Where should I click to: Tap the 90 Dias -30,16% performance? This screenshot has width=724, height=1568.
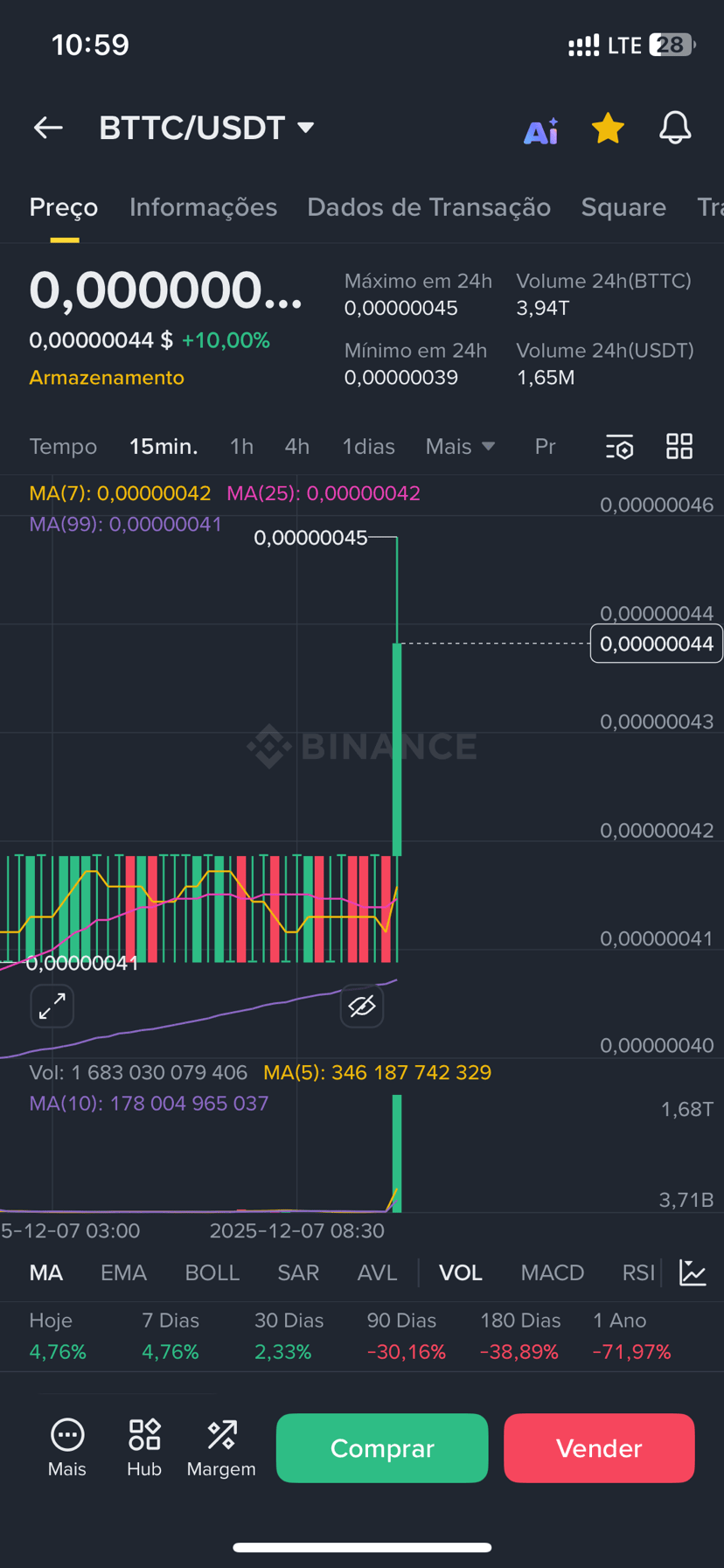pyautogui.click(x=407, y=1336)
